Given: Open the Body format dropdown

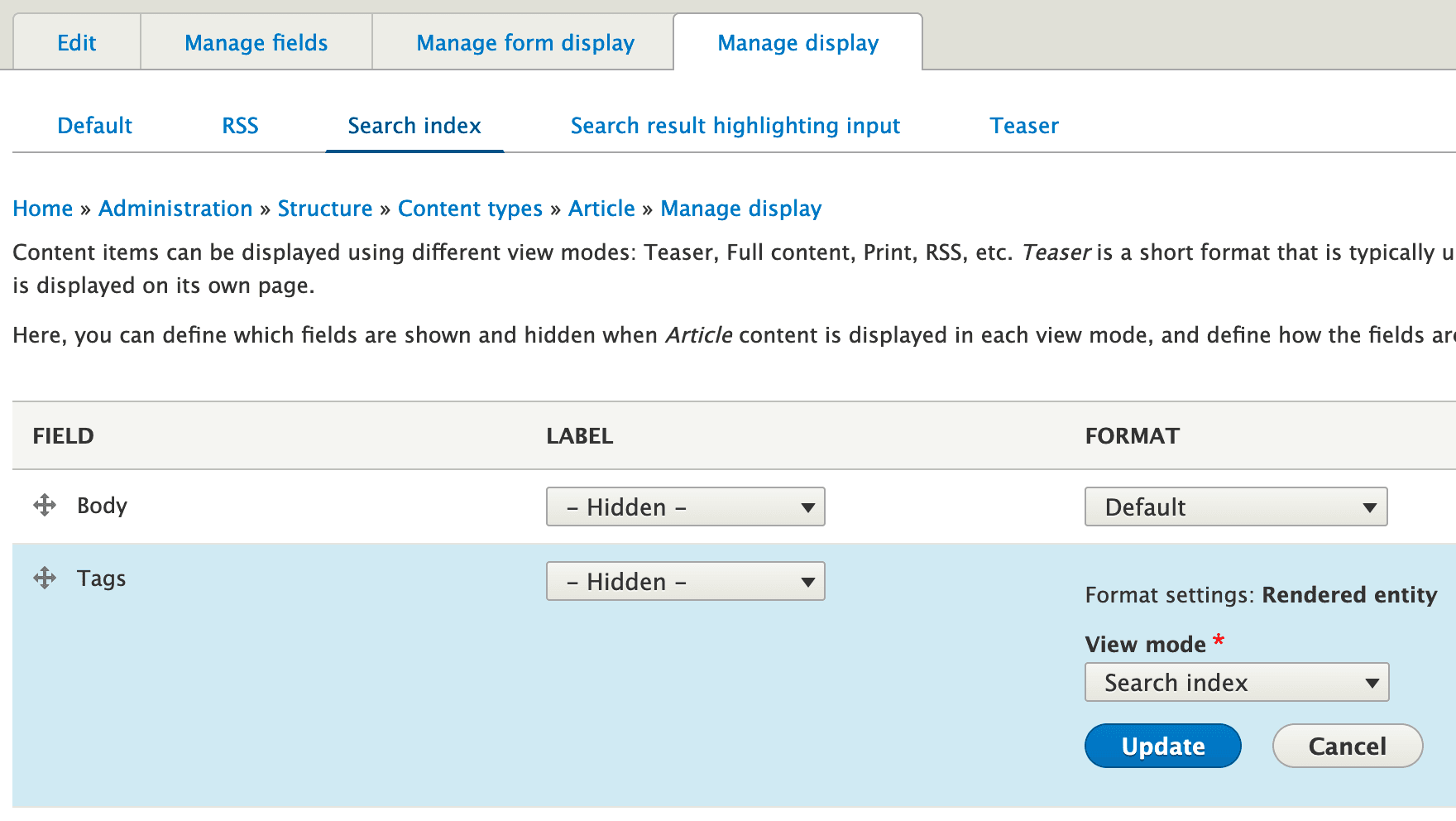Looking at the screenshot, I should pos(1235,507).
